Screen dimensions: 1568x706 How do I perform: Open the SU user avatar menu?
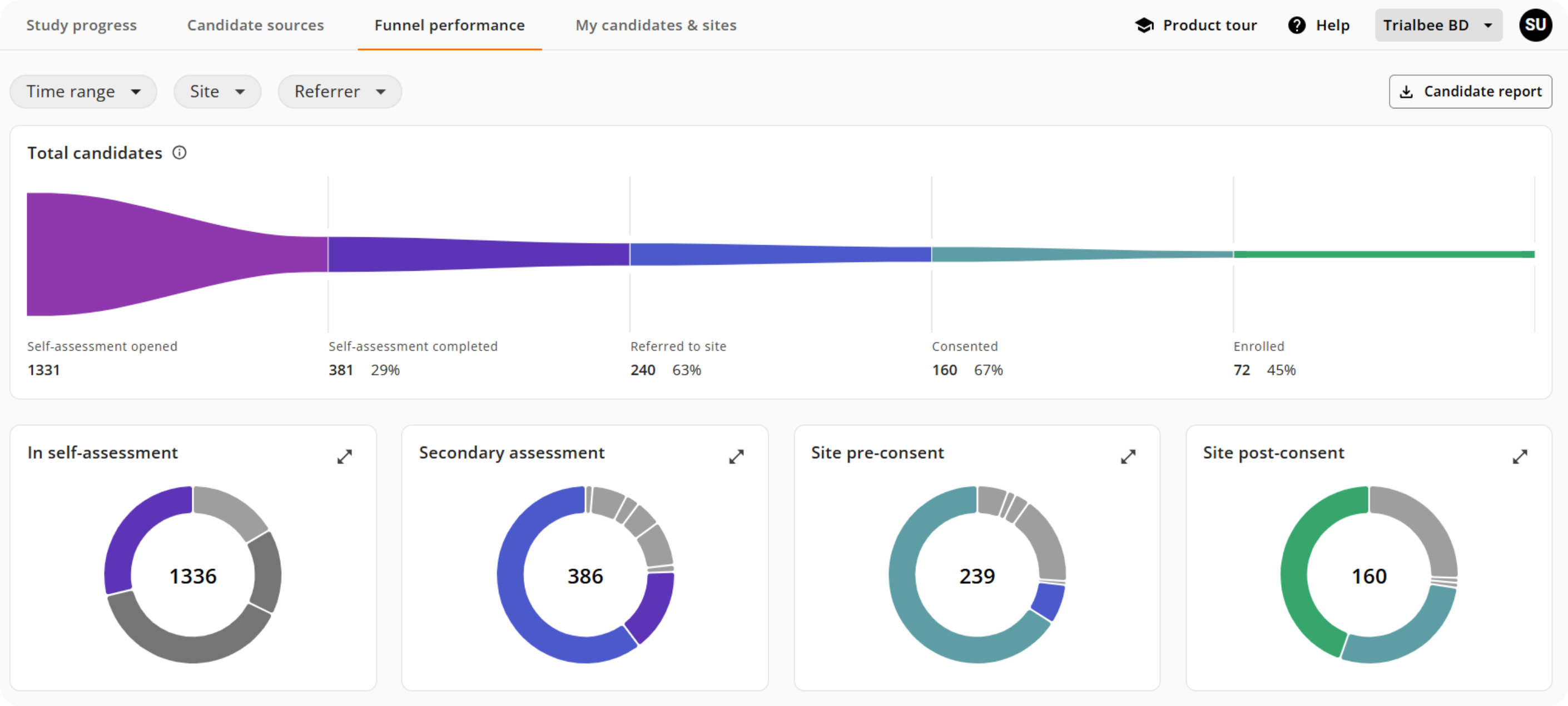coord(1535,25)
